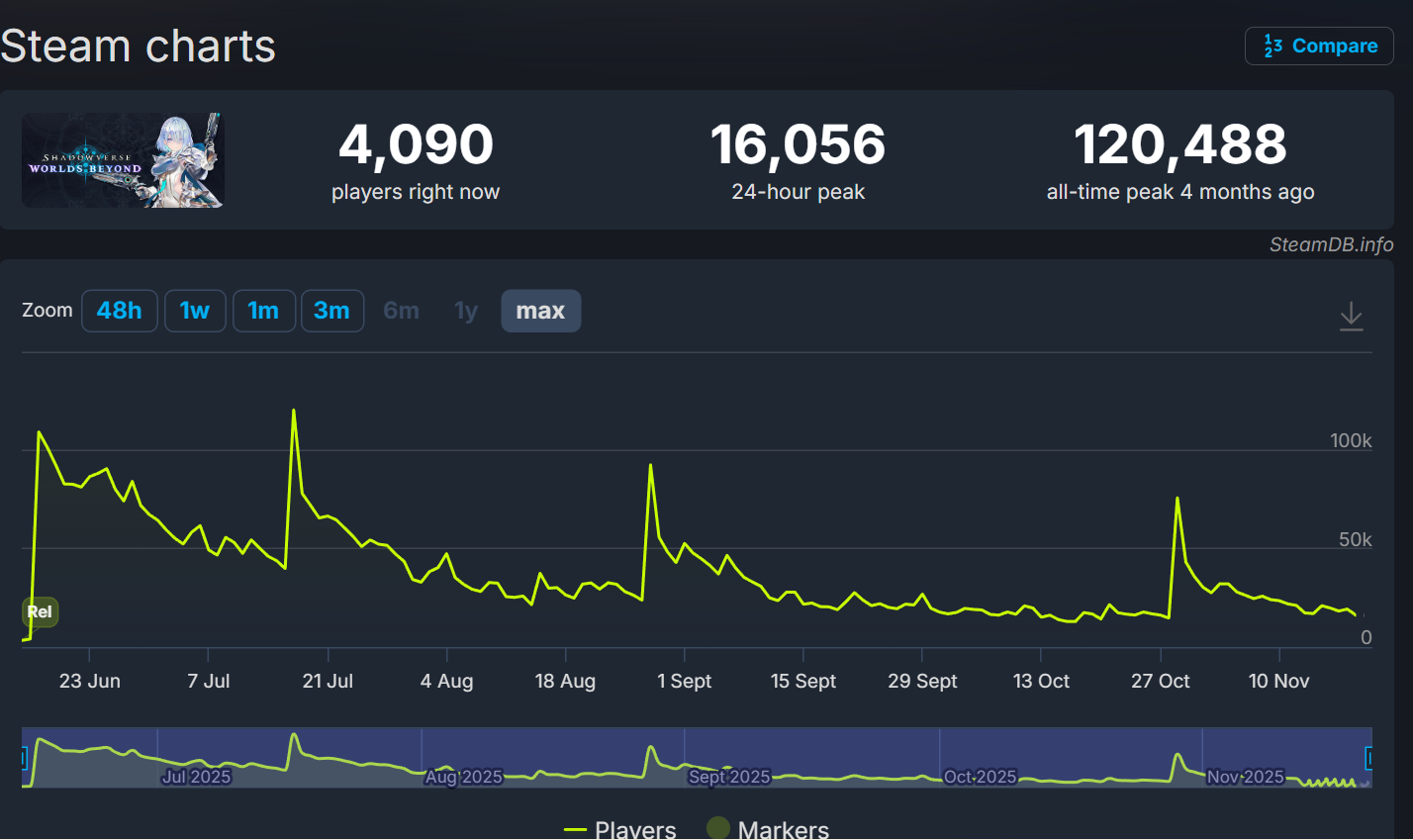
Task: Set chart zoom to 48h
Action: click(x=119, y=311)
